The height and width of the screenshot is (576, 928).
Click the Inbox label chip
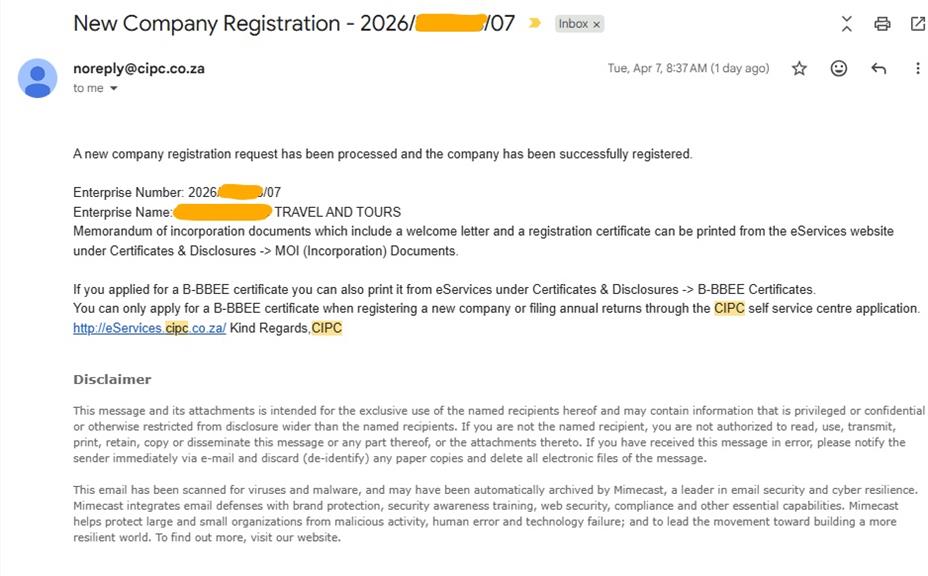click(573, 24)
